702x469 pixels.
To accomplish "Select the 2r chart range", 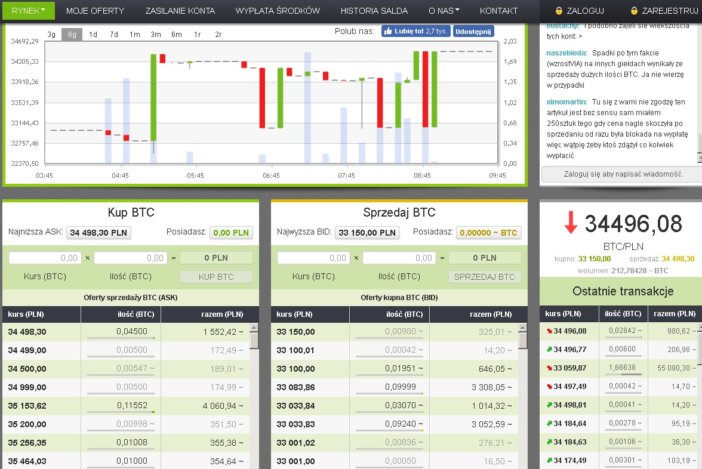I will [218, 34].
